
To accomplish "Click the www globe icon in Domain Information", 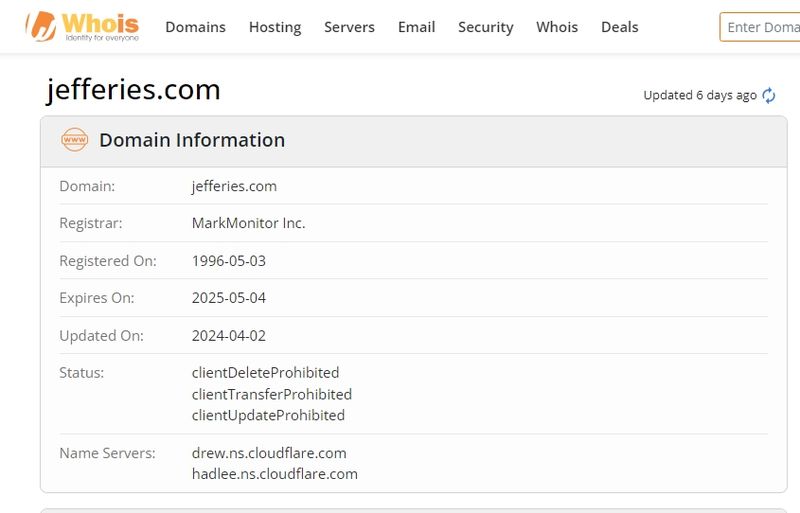I will pyautogui.click(x=74, y=140).
